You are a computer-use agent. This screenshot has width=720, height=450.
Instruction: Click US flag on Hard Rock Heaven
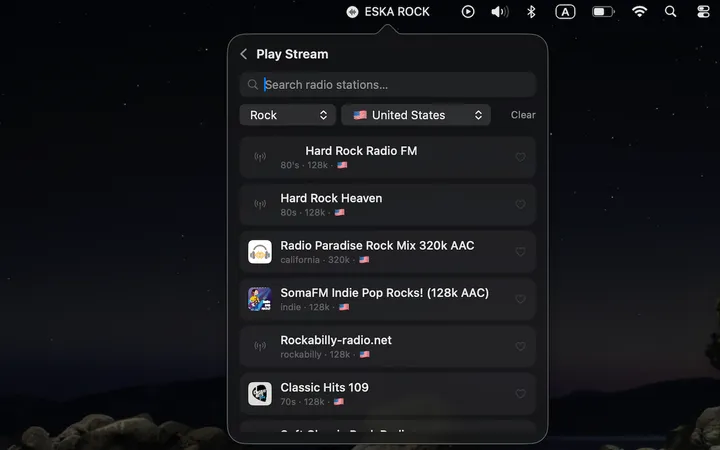339,213
